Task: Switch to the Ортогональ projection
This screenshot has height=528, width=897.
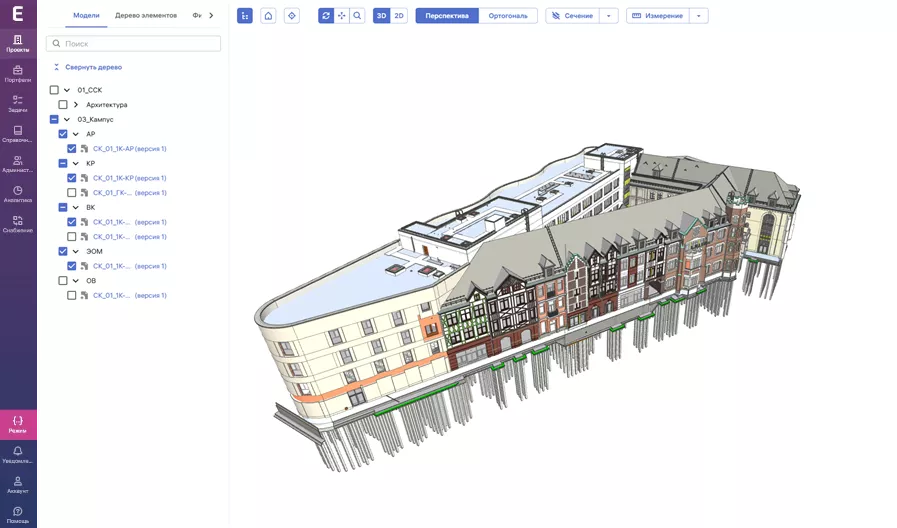Action: 508,16
